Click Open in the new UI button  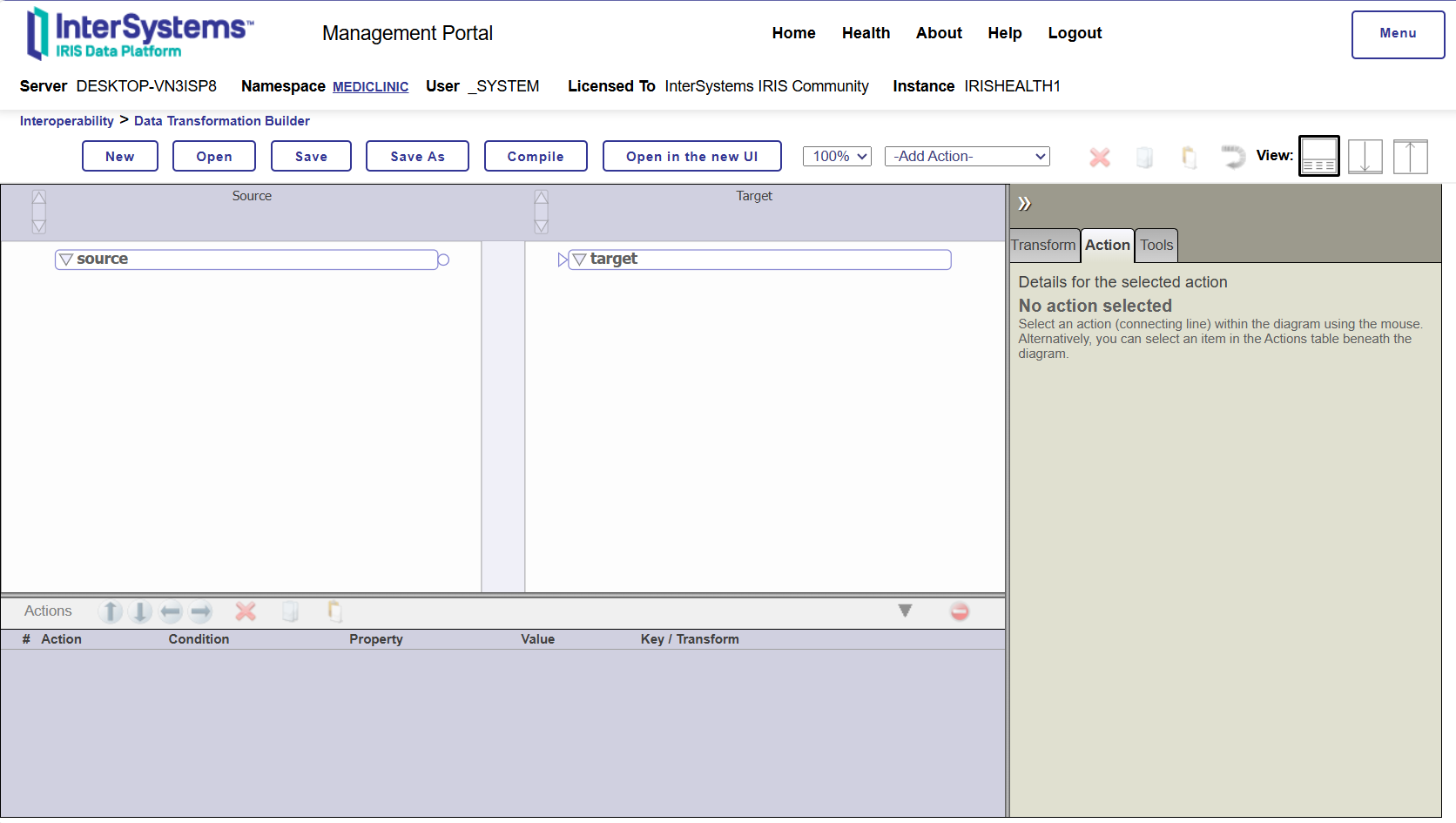pos(691,156)
